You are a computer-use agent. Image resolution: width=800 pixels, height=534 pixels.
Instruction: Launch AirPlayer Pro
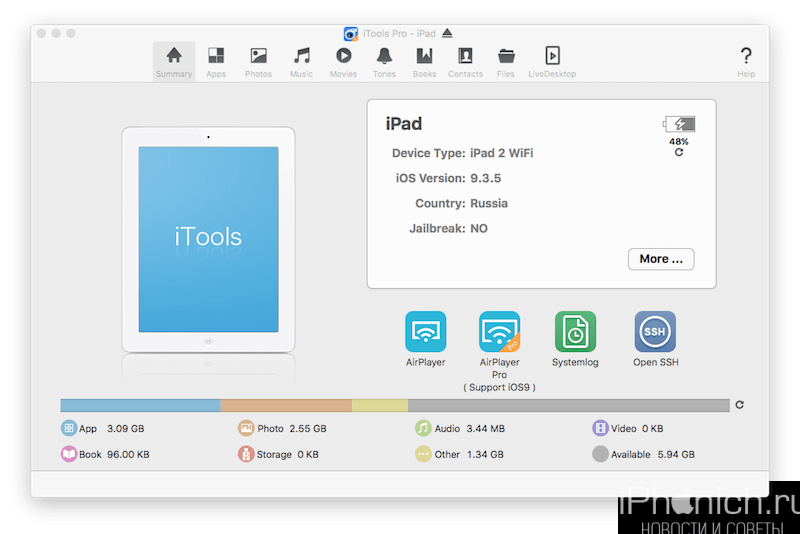pyautogui.click(x=499, y=332)
